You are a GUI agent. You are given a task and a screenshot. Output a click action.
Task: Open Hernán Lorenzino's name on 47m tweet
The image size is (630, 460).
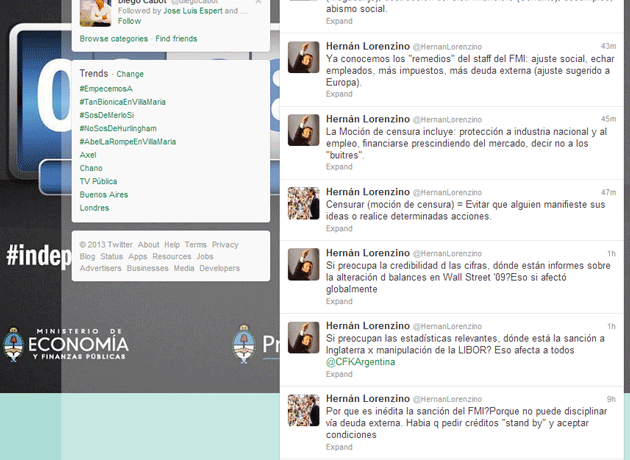368,192
